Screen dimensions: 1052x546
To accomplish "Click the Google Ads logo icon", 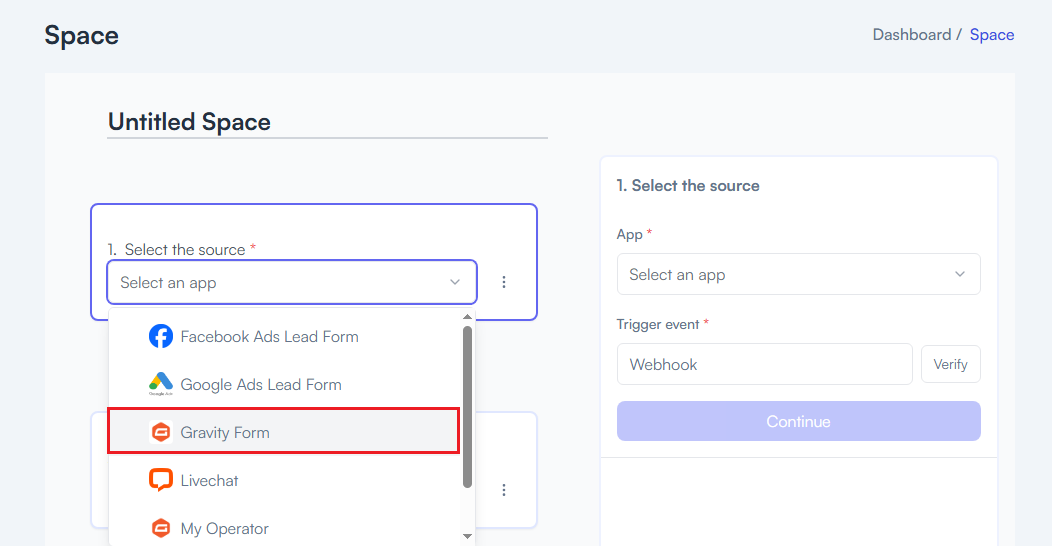I will [x=160, y=384].
